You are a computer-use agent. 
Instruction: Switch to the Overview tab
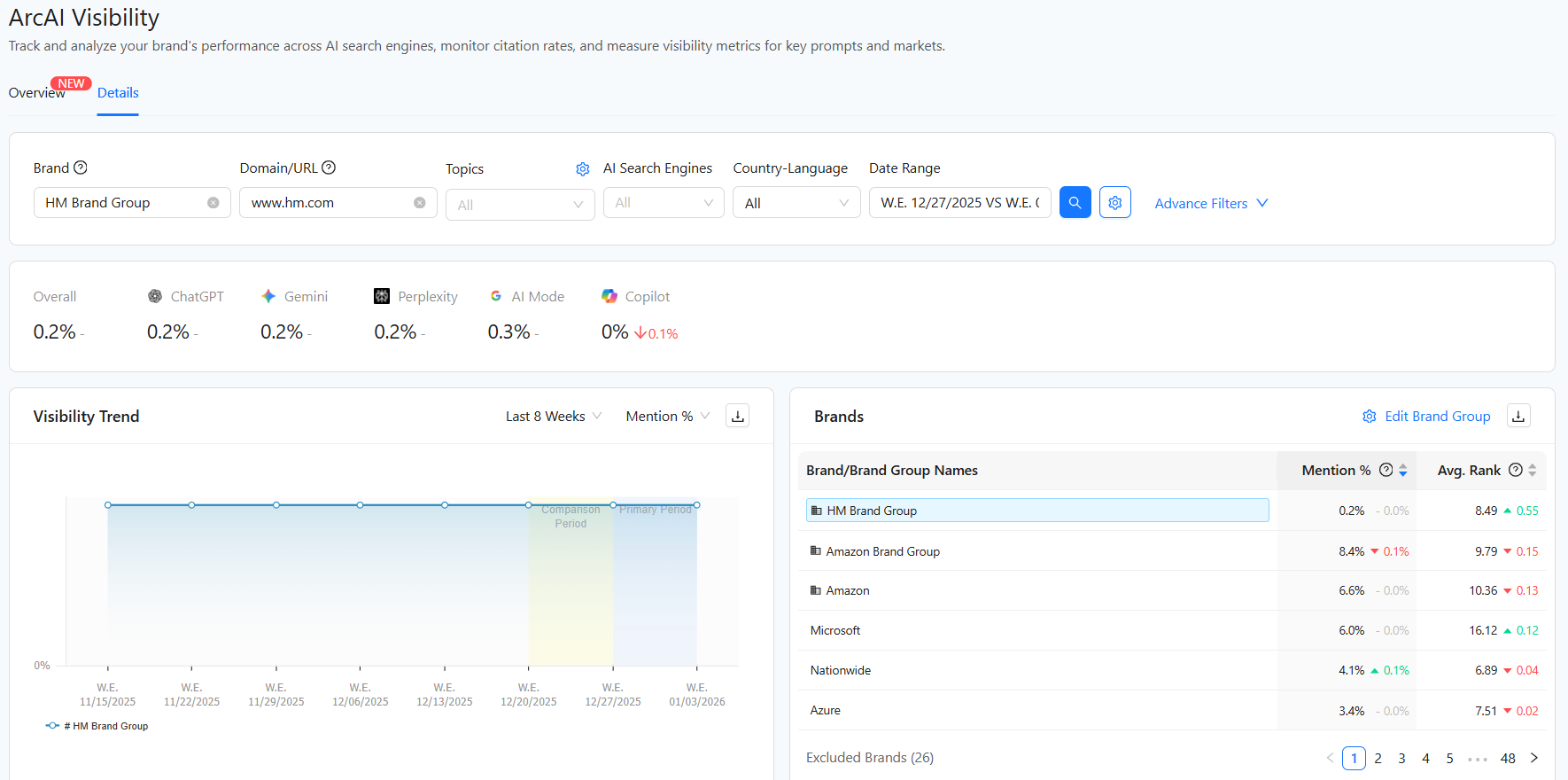[x=36, y=93]
